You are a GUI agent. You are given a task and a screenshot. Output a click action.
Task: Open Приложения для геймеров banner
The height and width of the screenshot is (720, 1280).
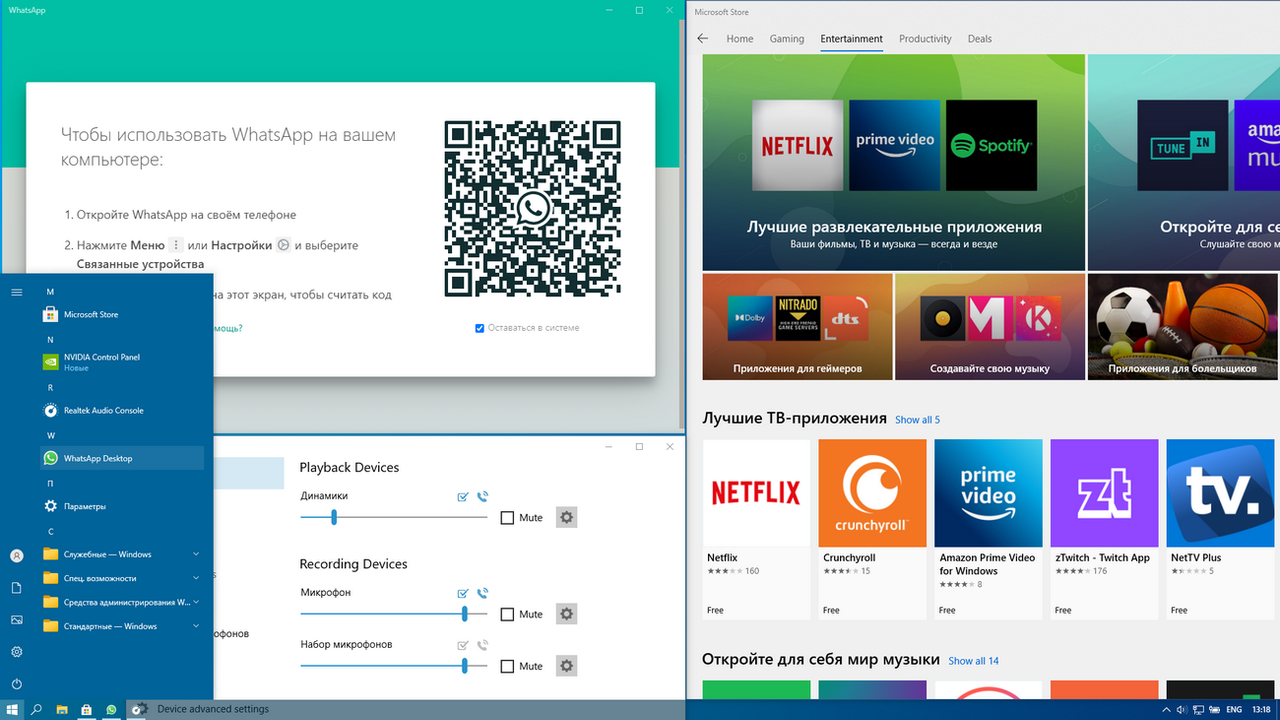pyautogui.click(x=797, y=327)
